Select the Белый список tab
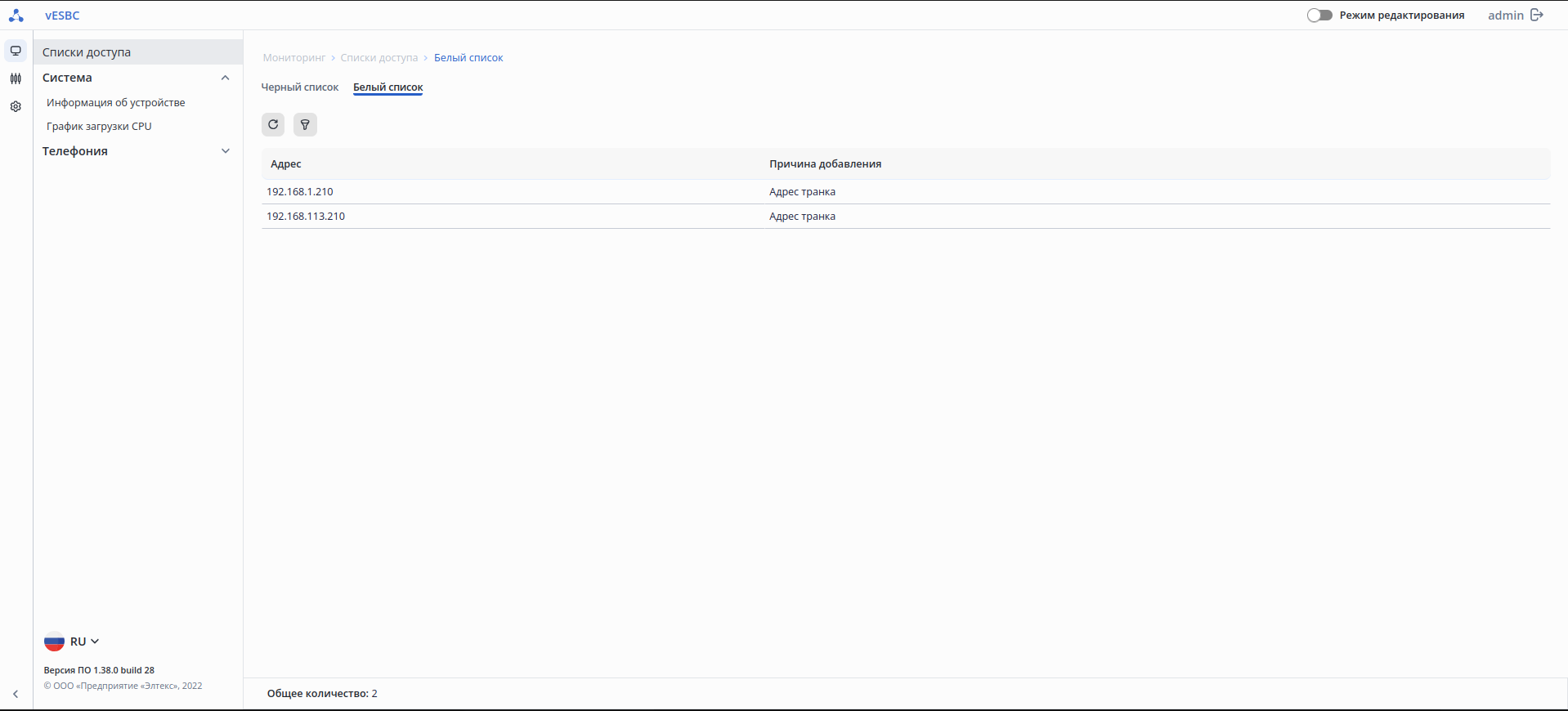The width and height of the screenshot is (1568, 711). click(x=388, y=87)
